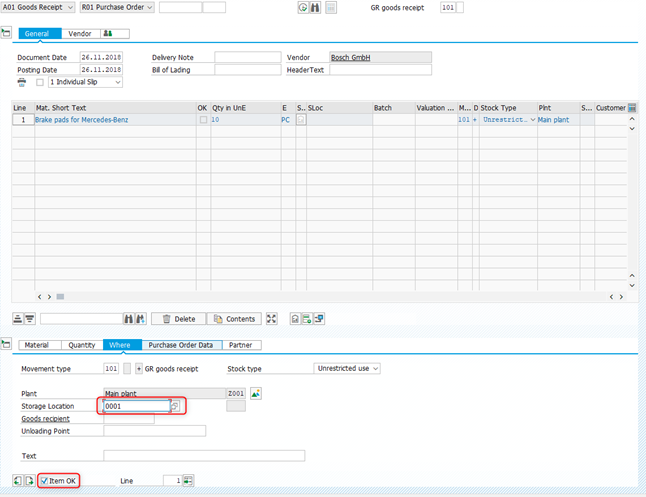The width and height of the screenshot is (646, 497).
Task: Tick the OK checkbox in Brake pads row
Action: [x=203, y=120]
